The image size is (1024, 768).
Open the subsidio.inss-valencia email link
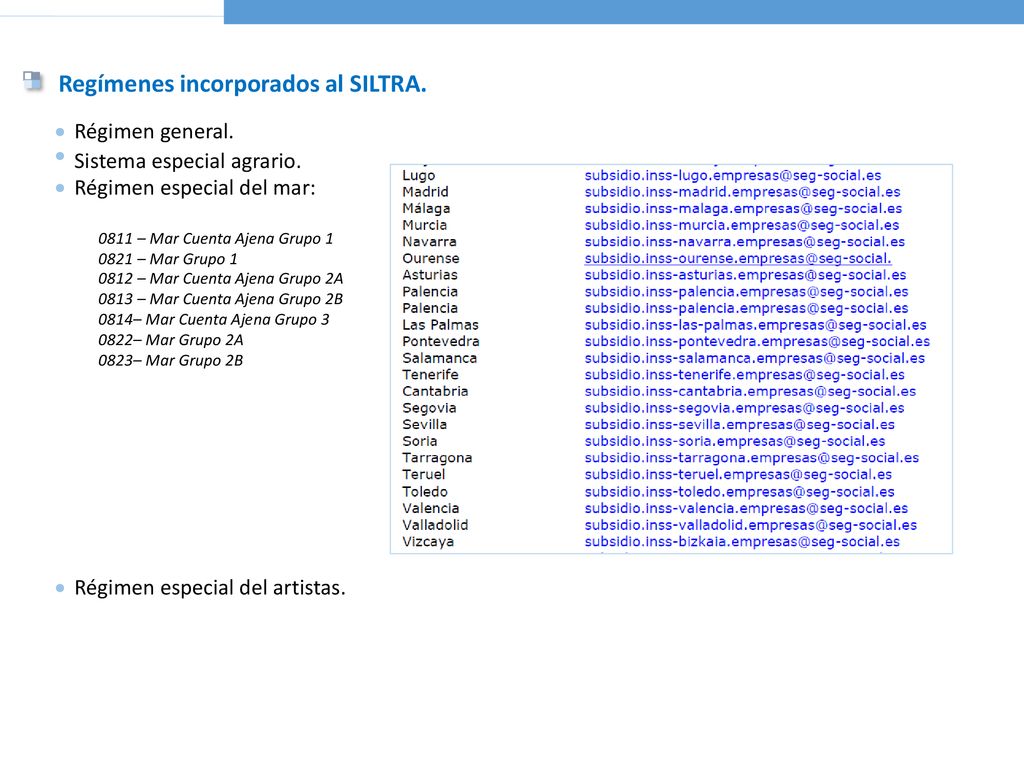(x=746, y=508)
